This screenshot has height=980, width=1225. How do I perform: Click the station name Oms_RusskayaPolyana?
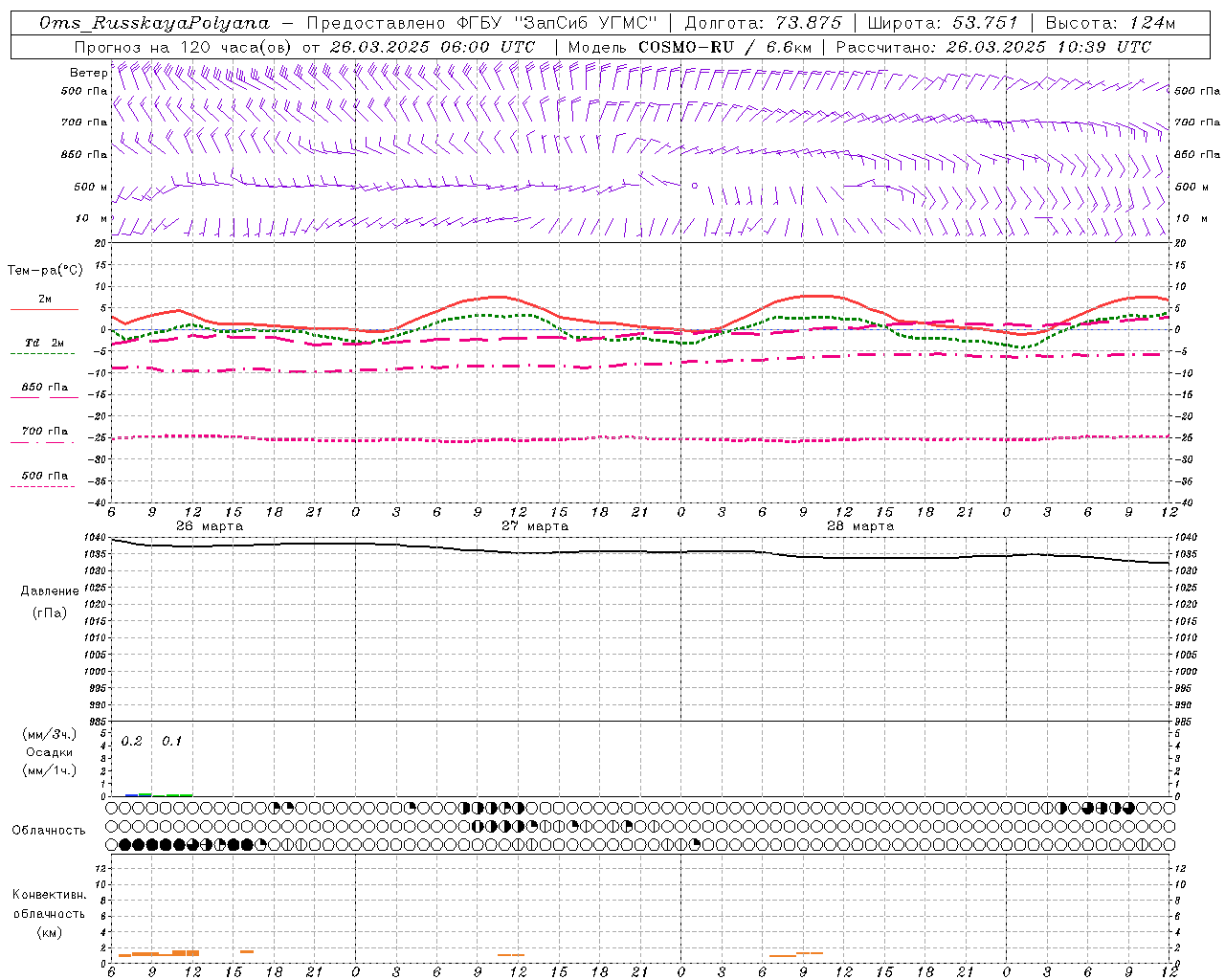154,23
